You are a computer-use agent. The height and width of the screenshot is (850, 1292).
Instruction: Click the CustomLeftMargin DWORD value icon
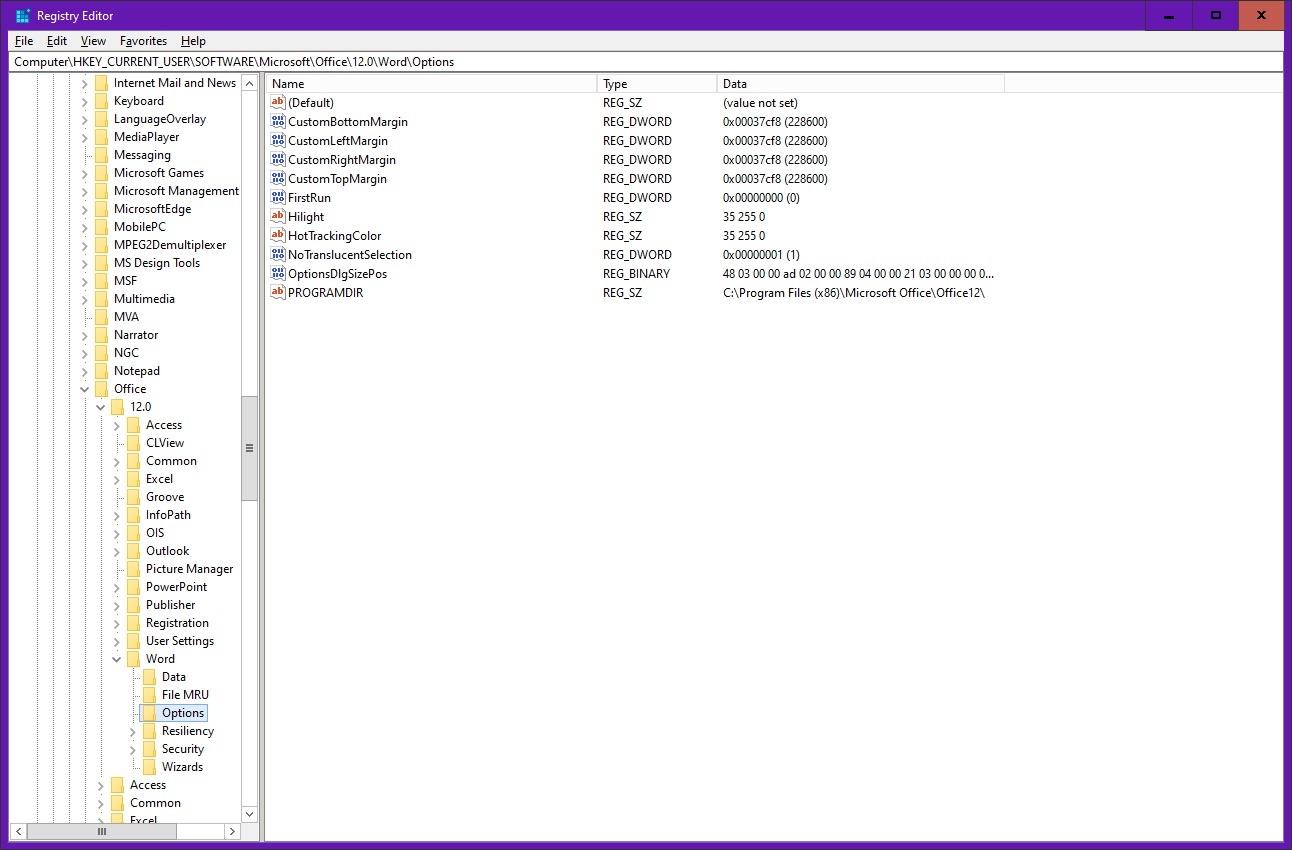coord(278,141)
